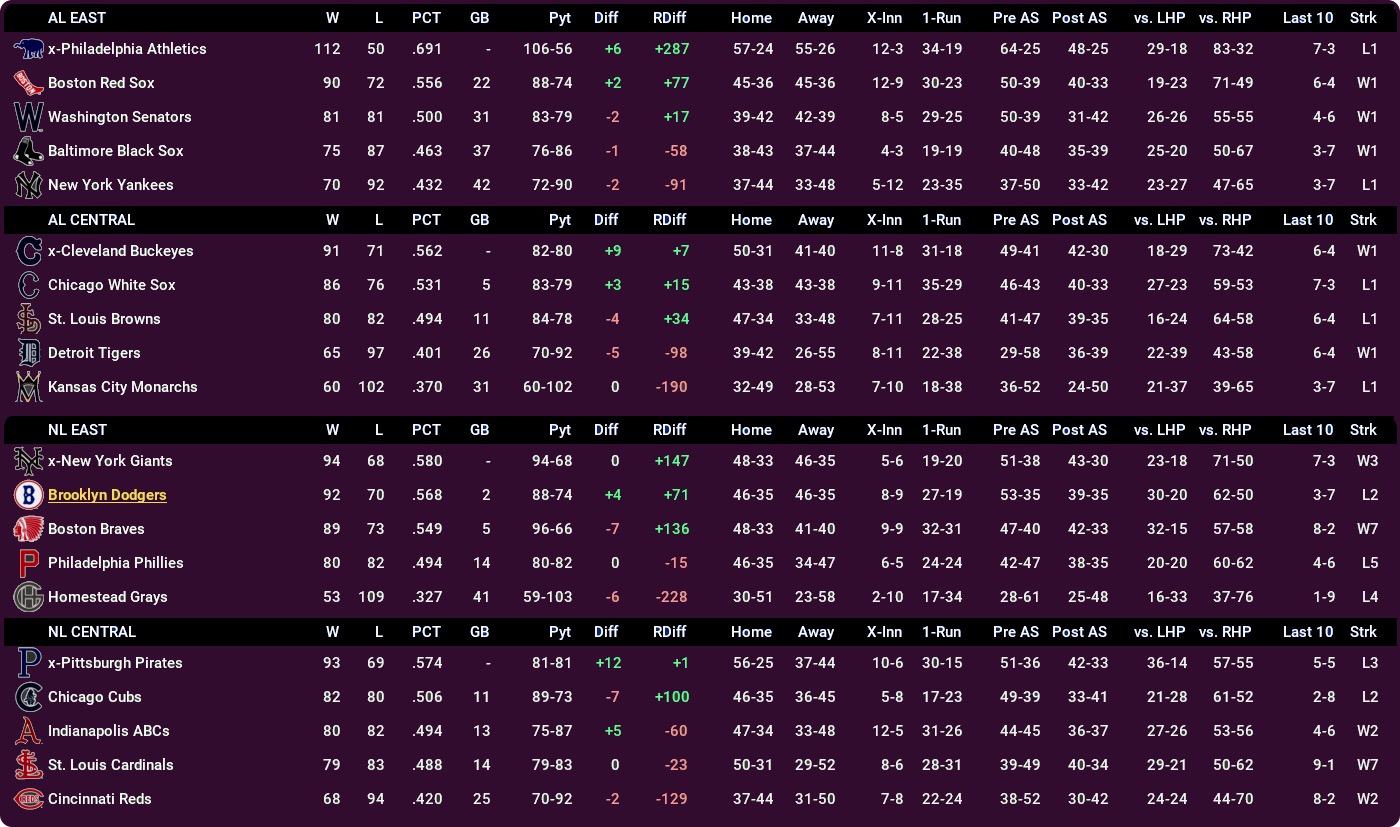
Task: Sort NL Central by W column header
Action: [332, 632]
